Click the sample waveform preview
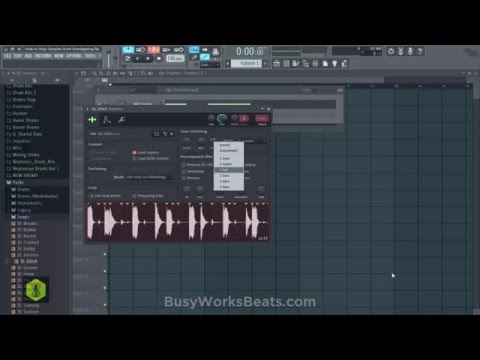Screen dimensions: 480x360 [178, 222]
